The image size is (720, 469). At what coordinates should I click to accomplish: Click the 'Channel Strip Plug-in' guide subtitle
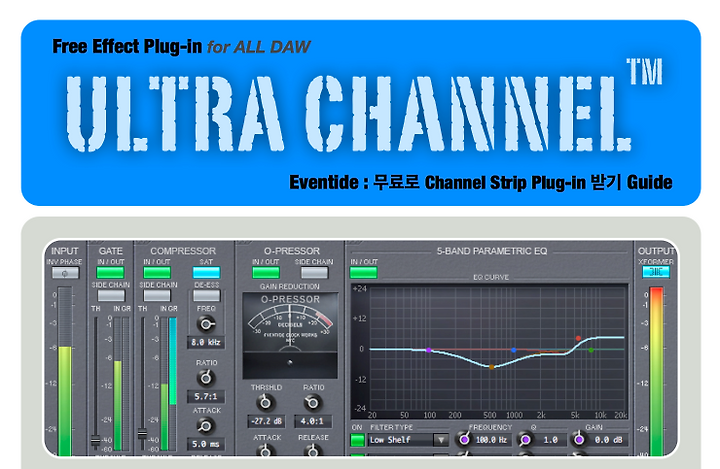(x=505, y=182)
